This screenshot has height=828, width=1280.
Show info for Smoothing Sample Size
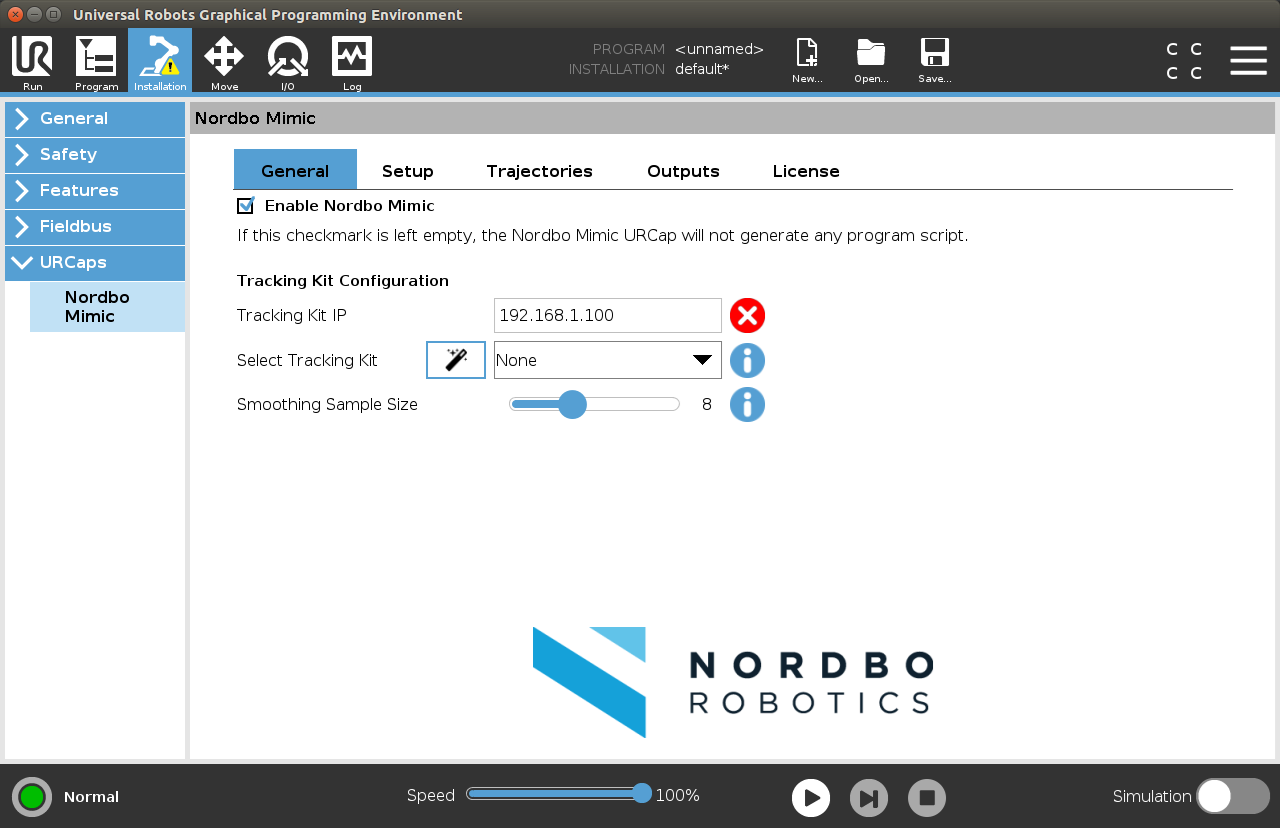point(747,404)
